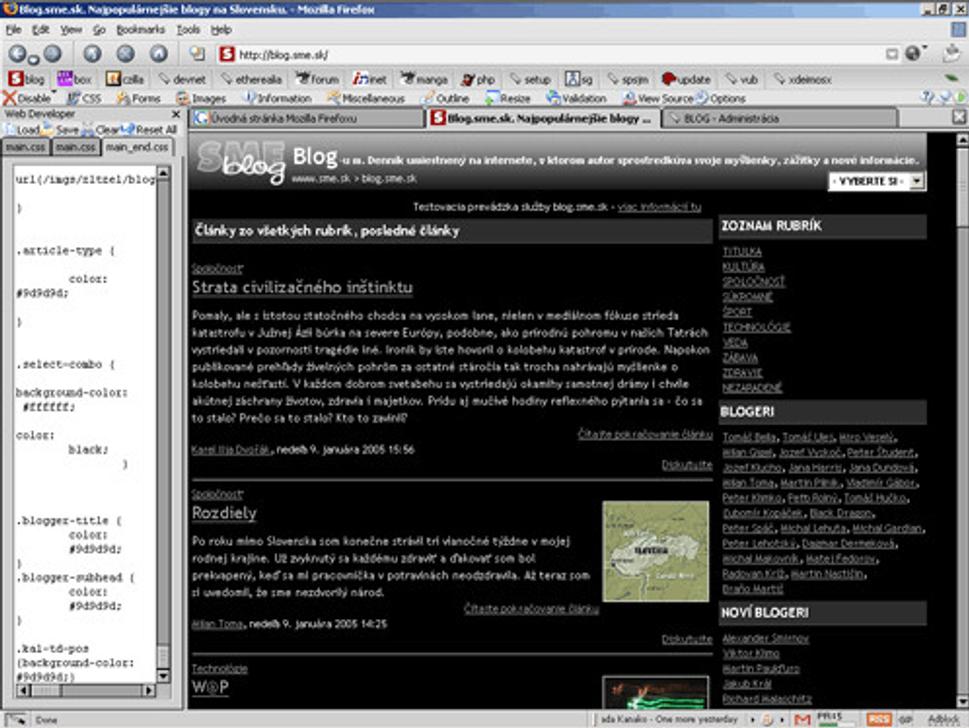This screenshot has width=969, height=728.
Task: Open the 'update' bookmark
Action: click(x=687, y=79)
